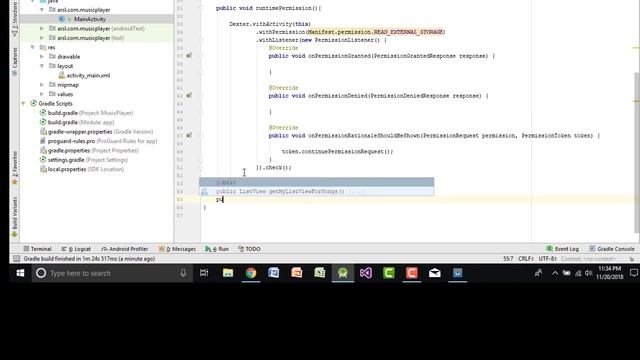The image size is (640, 360).
Task: Open the Android Profiler tab
Action: pyautogui.click(x=124, y=249)
